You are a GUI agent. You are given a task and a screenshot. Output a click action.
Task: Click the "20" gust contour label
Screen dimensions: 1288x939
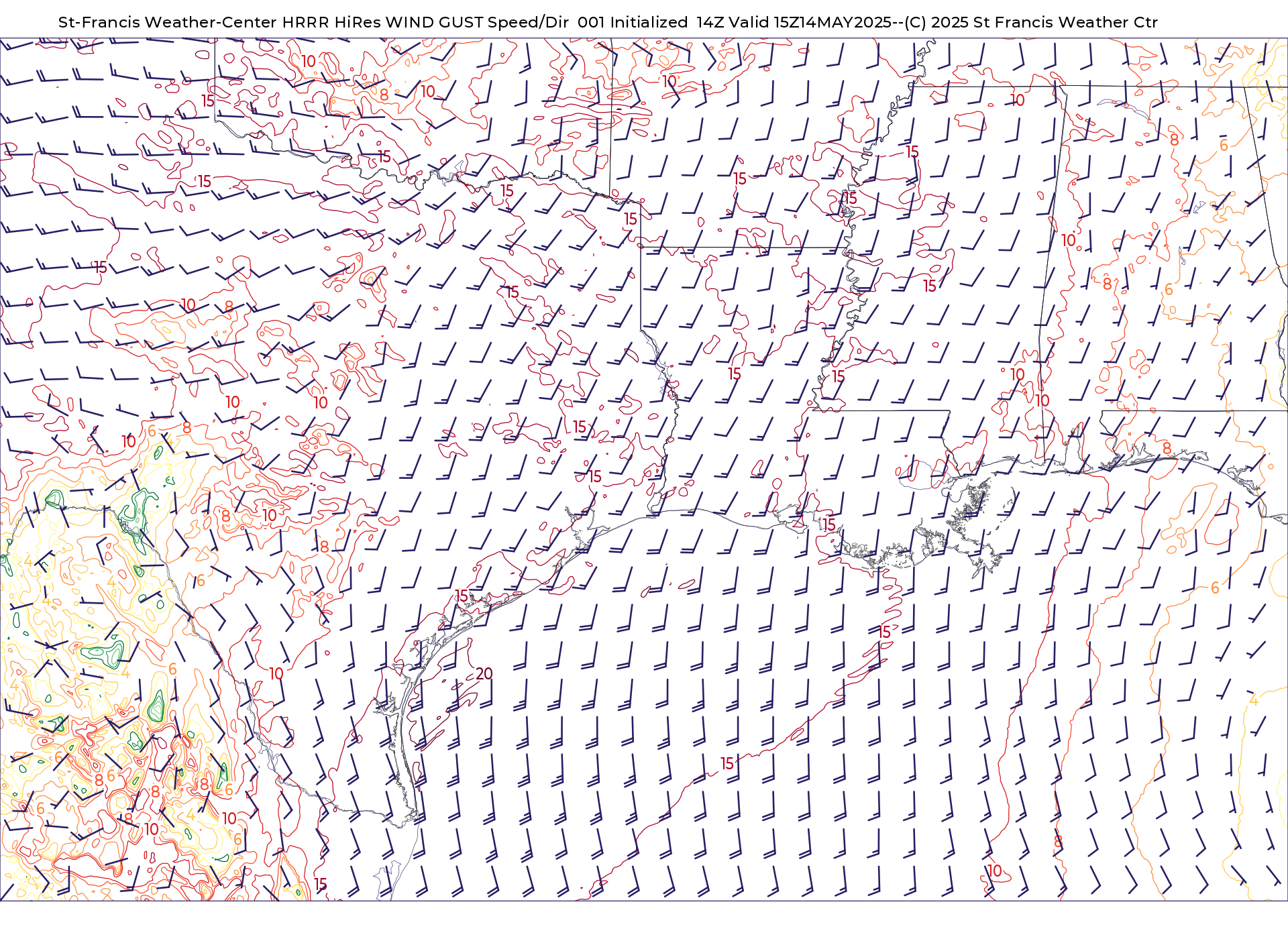pos(484,673)
